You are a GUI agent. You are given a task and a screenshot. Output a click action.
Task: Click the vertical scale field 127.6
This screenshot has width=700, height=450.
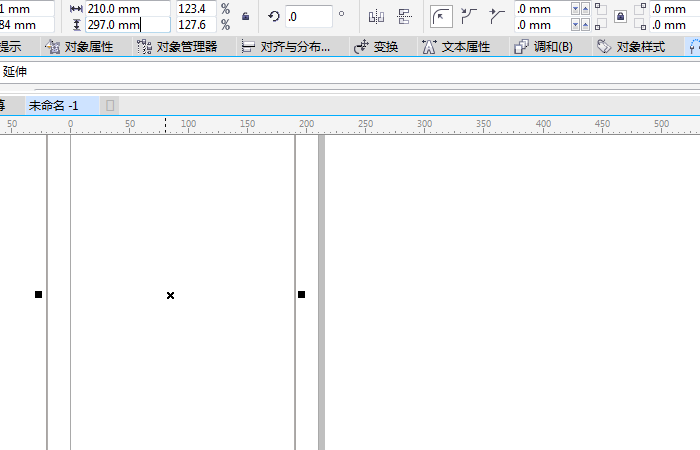(196, 25)
